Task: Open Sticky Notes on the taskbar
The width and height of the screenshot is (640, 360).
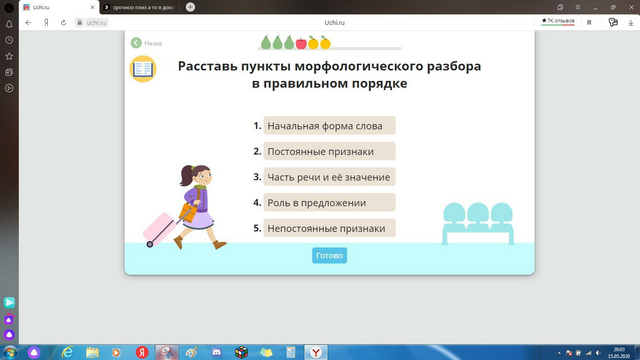Action: [266, 352]
